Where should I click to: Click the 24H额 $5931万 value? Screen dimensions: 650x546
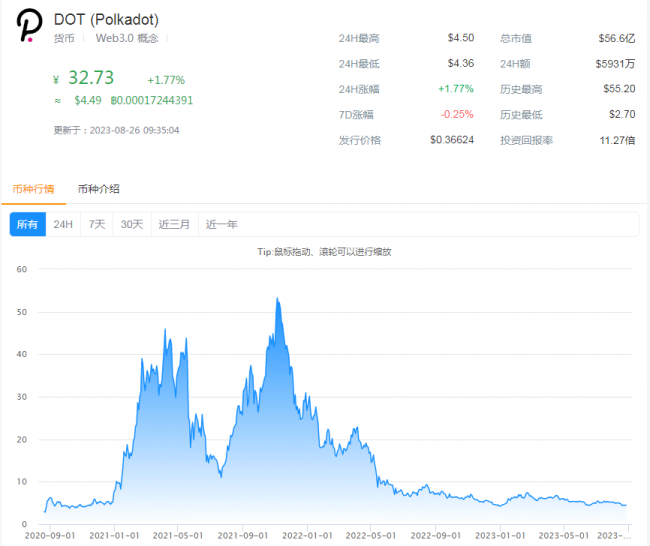click(616, 64)
